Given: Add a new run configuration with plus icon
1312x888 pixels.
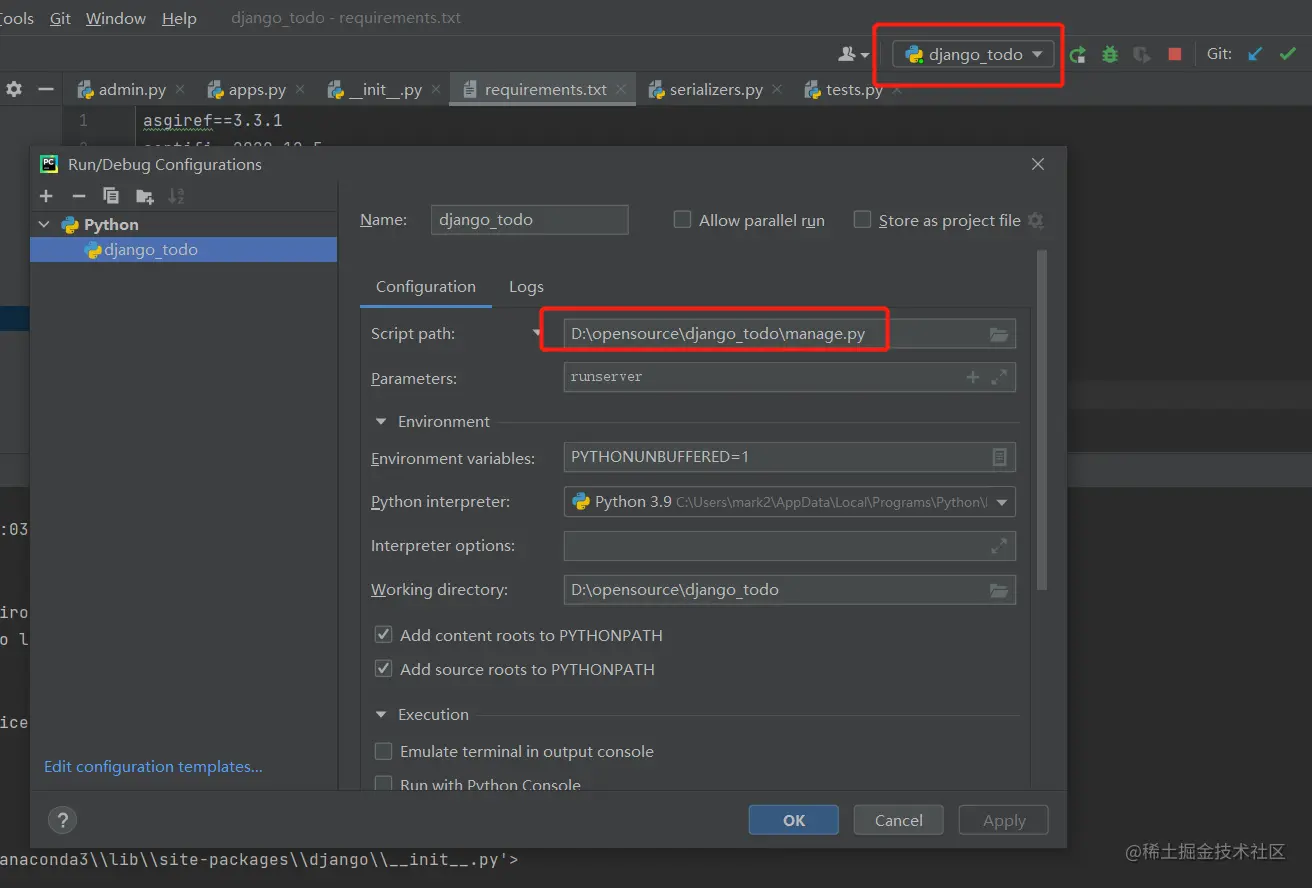Looking at the screenshot, I should tap(46, 196).
